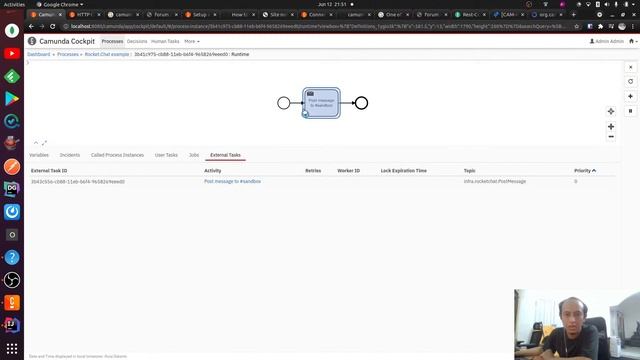Switch to the Setup browser tab

[x=199, y=14]
